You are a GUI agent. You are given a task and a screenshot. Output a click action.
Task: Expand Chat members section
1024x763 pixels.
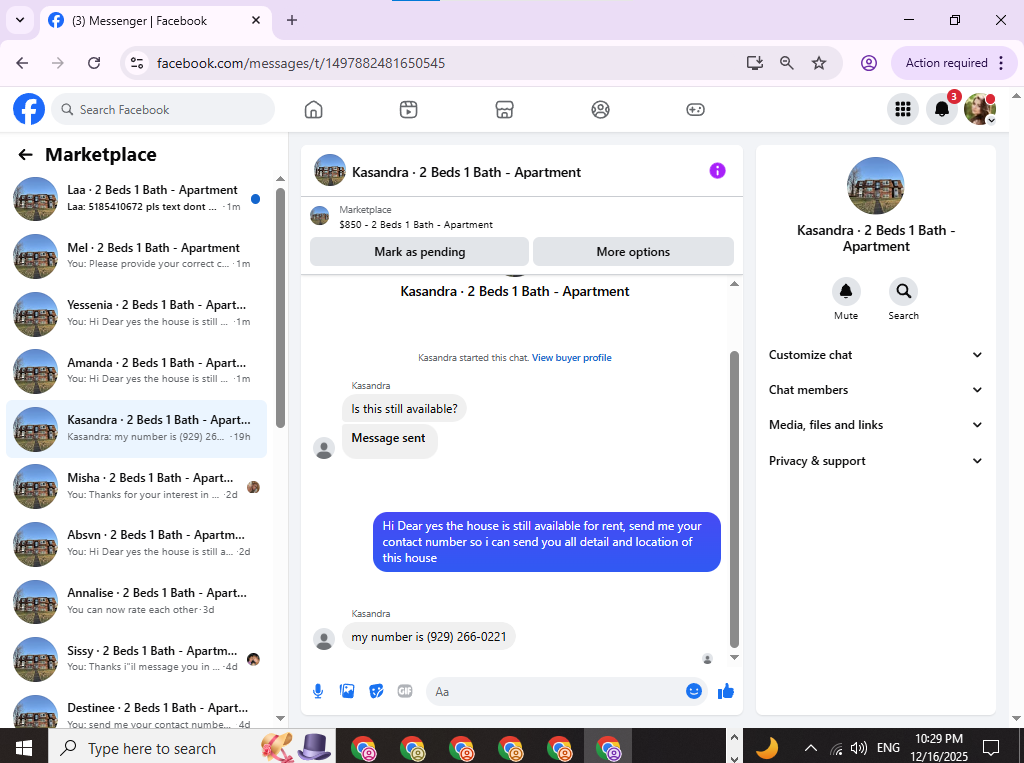[x=875, y=390]
